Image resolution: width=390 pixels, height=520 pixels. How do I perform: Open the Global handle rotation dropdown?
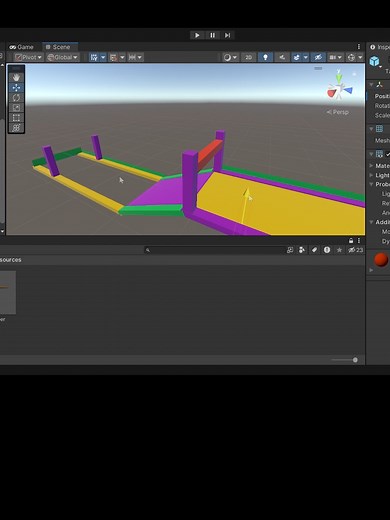[x=63, y=57]
